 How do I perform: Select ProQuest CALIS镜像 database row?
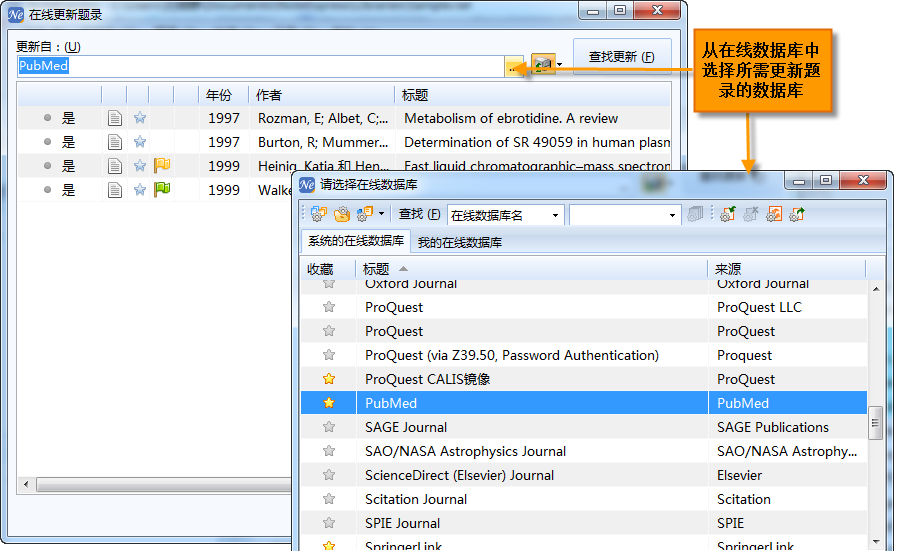pos(584,379)
